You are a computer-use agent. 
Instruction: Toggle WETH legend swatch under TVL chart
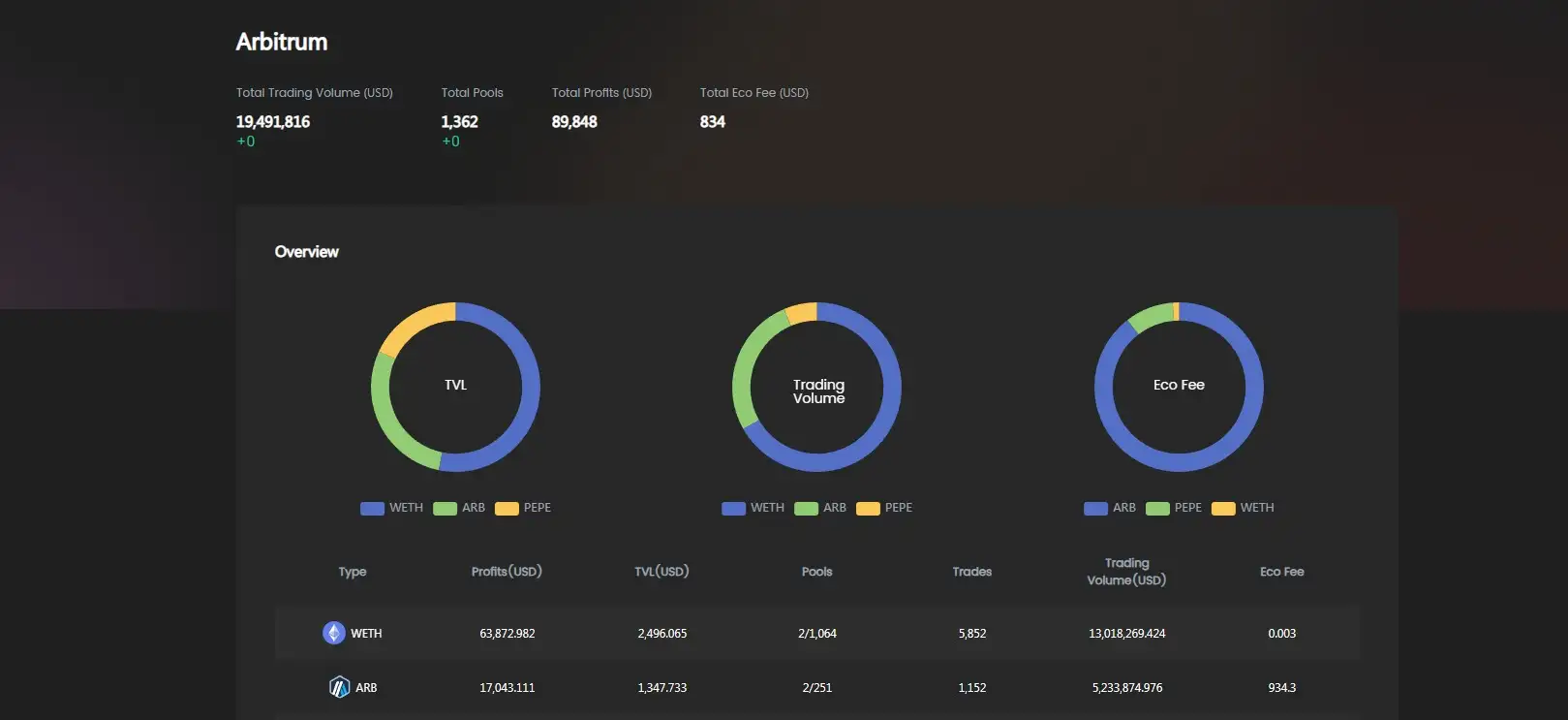point(373,509)
